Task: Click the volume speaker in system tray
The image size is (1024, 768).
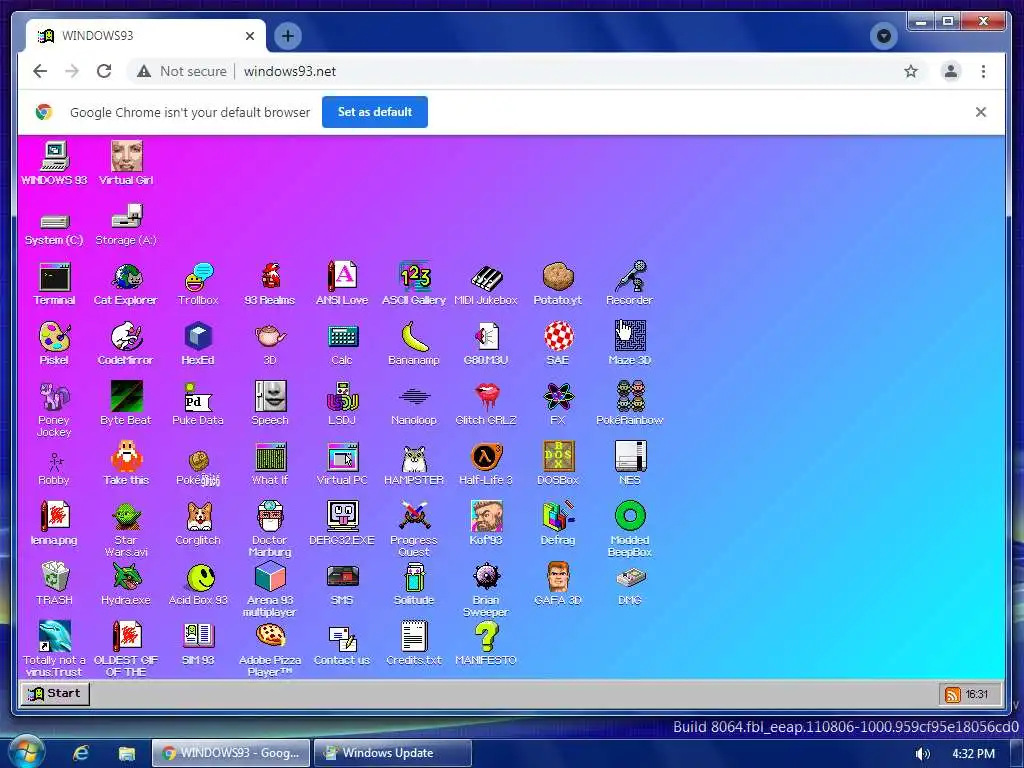Action: 922,754
